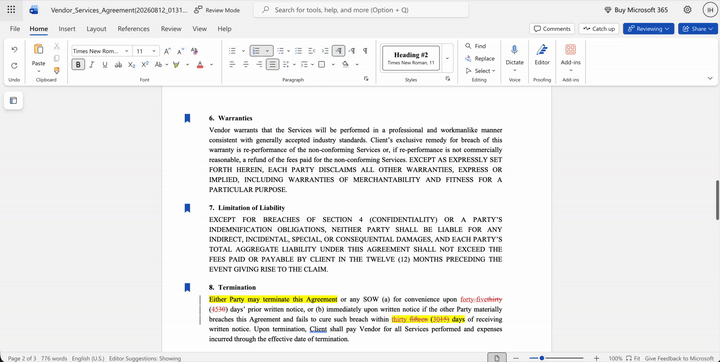Click the Increase Indent icon
This screenshot has height=362, width=720.
(x=325, y=51)
